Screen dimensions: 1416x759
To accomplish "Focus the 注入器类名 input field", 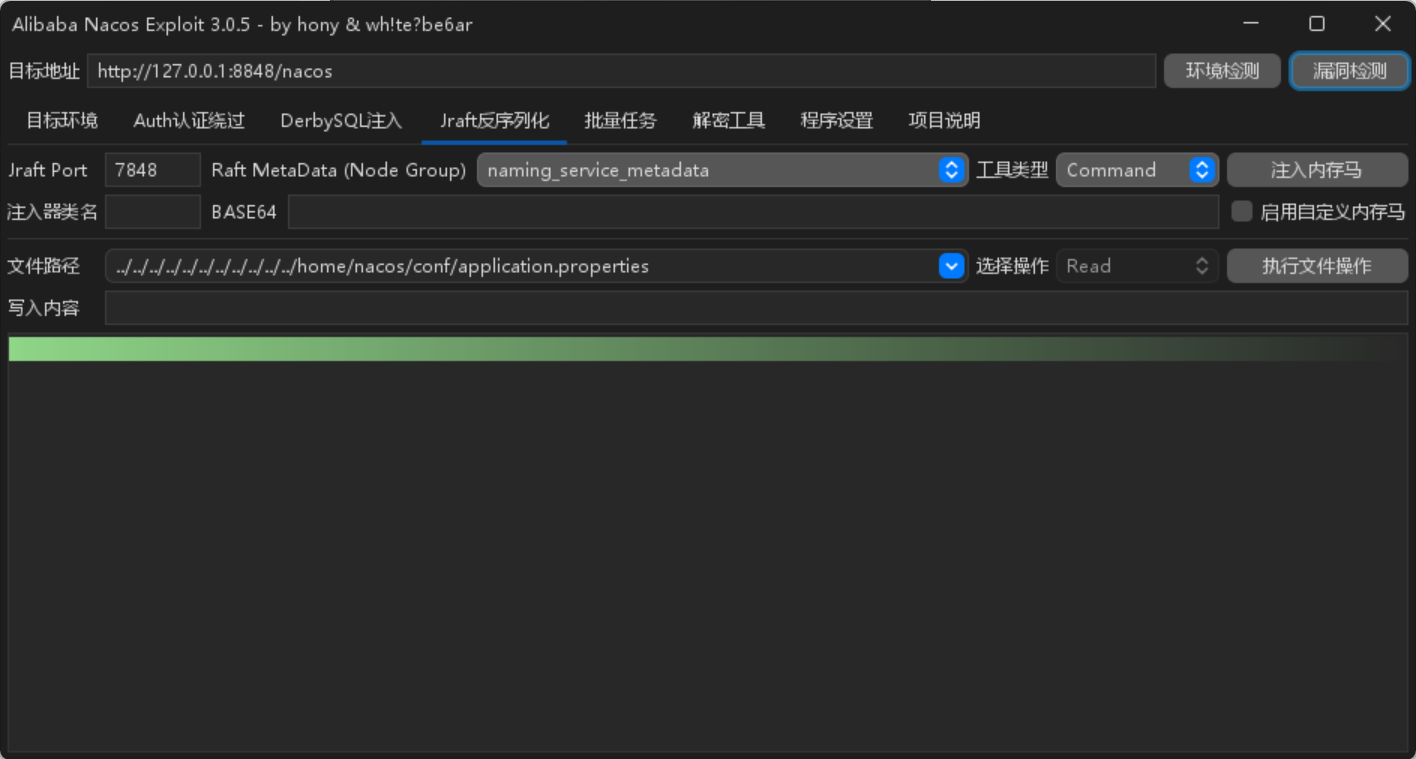I will click(153, 212).
